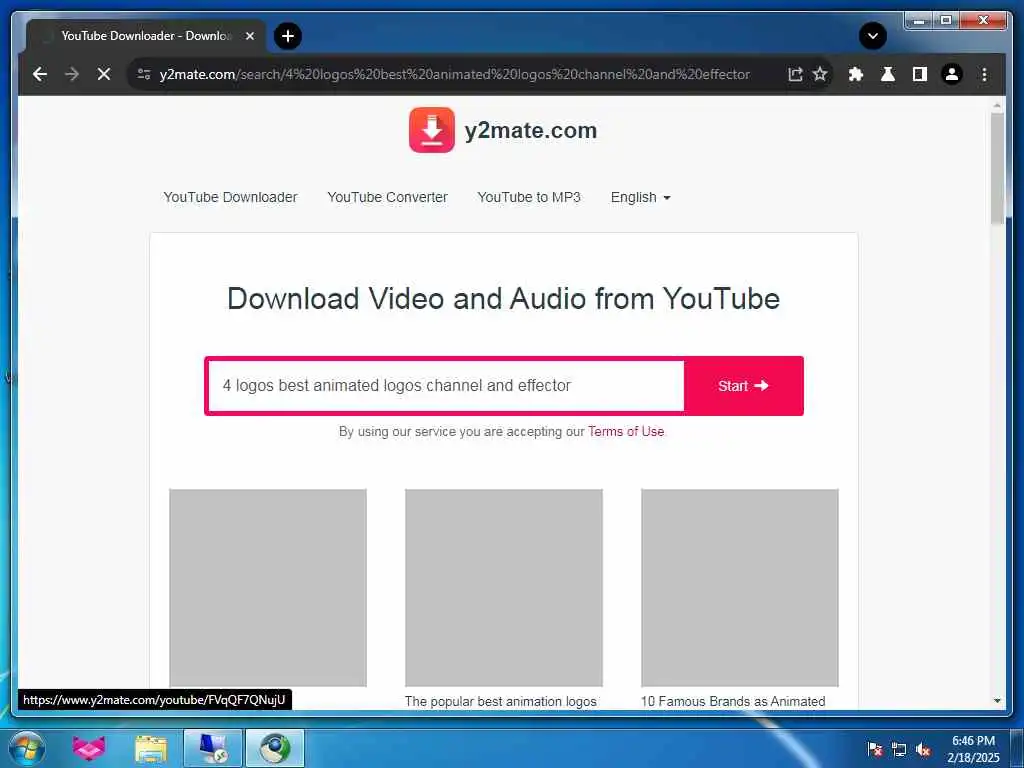
Task: Open thumbnail above 'The popular best animation logos'
Action: click(504, 587)
